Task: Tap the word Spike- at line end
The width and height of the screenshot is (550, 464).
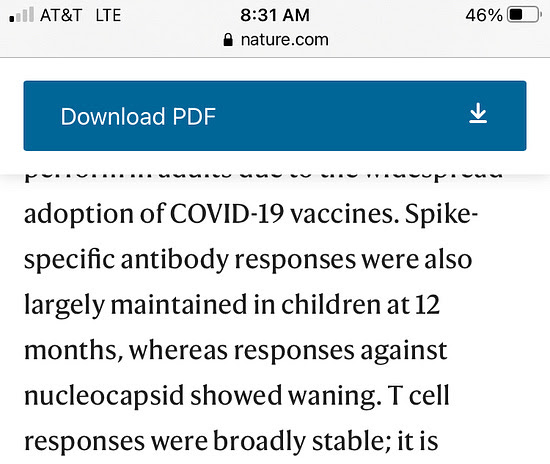Action: 441,215
